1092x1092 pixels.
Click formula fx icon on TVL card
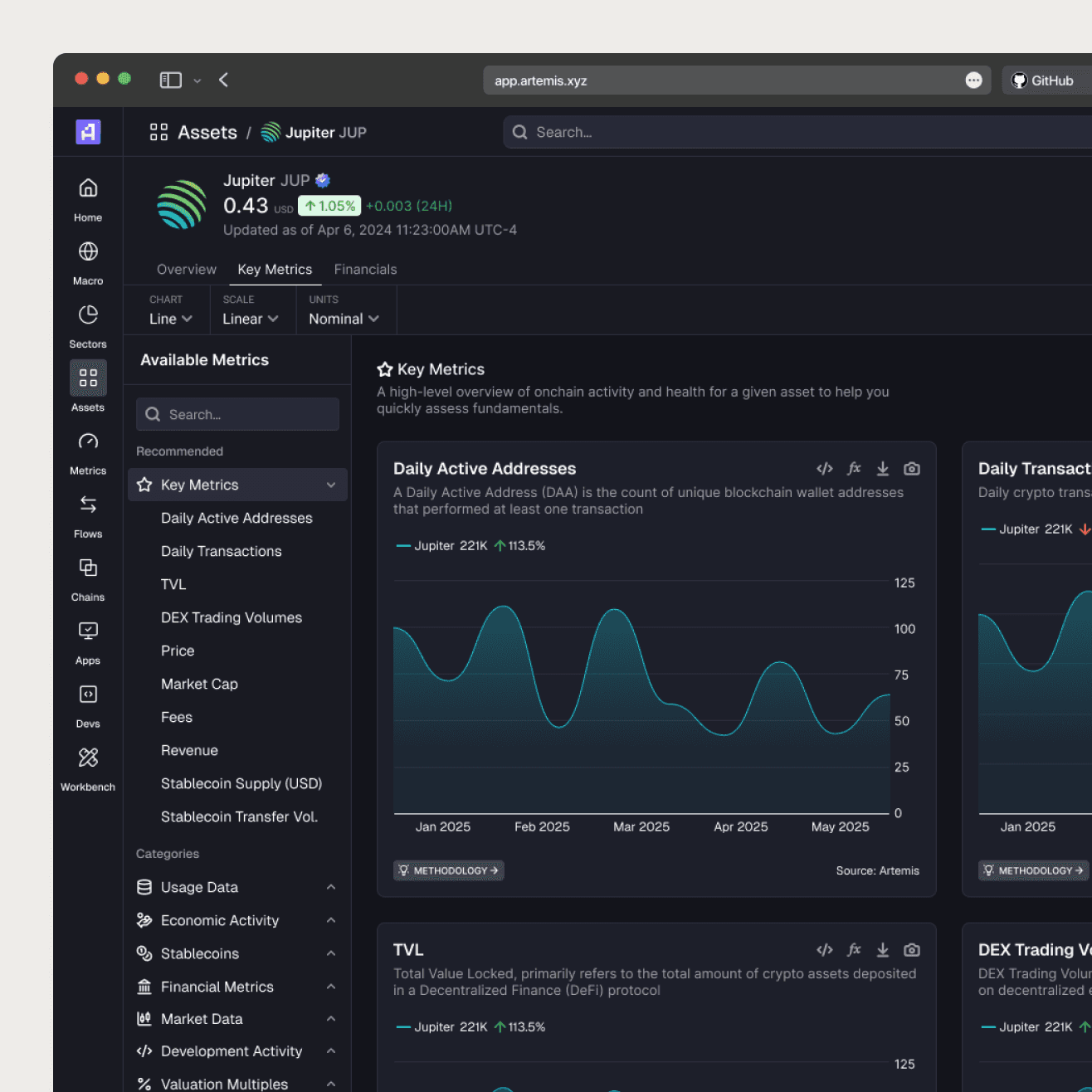click(x=854, y=950)
